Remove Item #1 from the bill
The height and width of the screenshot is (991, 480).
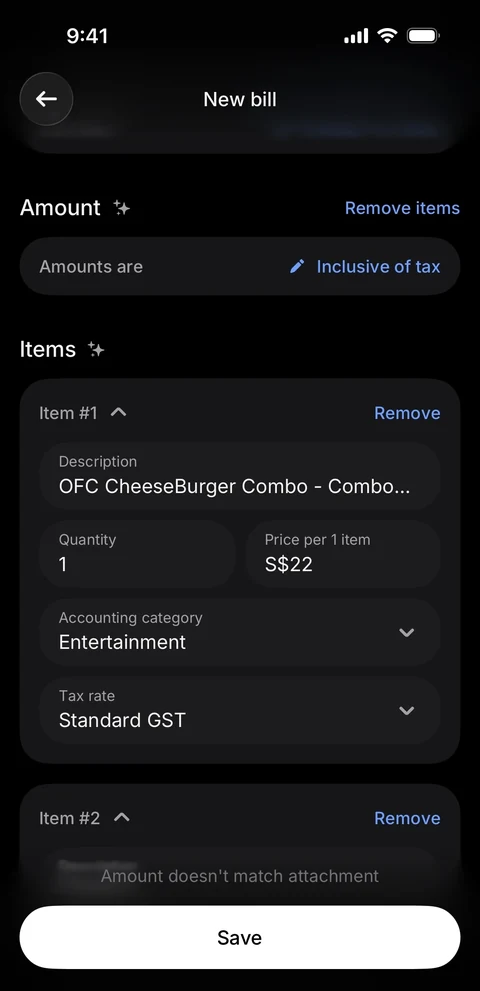[x=407, y=413]
